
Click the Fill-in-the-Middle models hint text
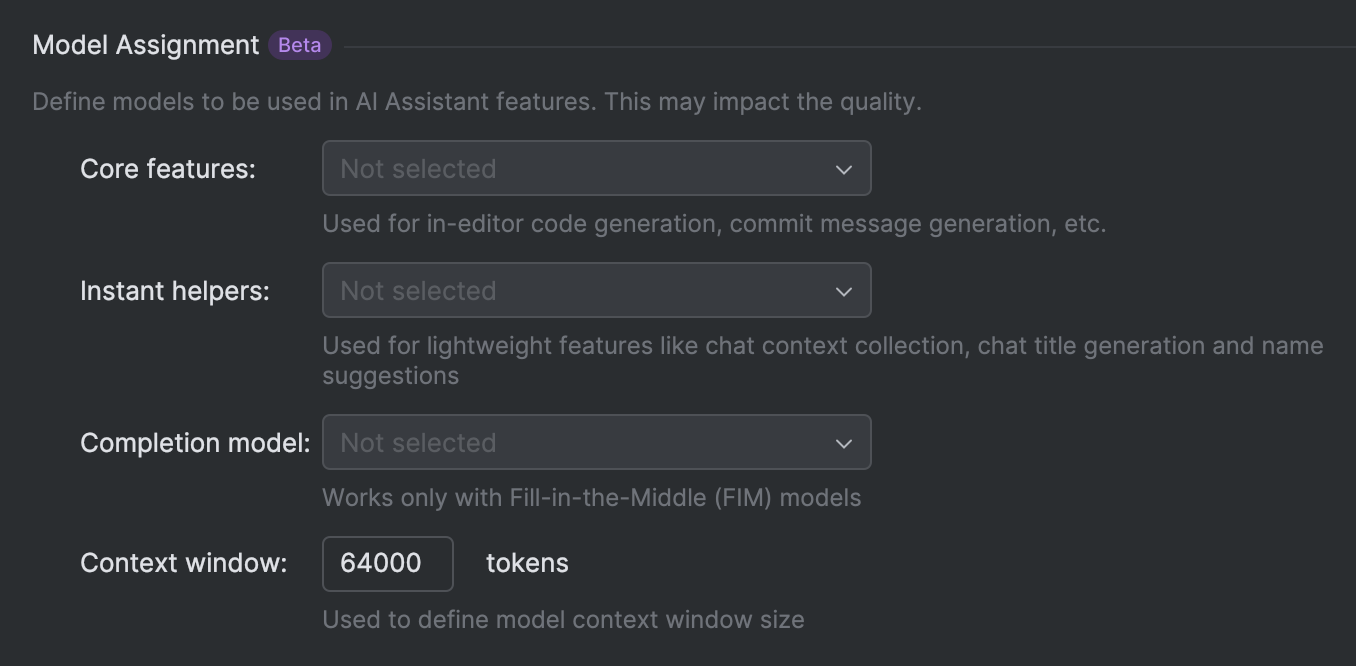point(591,497)
